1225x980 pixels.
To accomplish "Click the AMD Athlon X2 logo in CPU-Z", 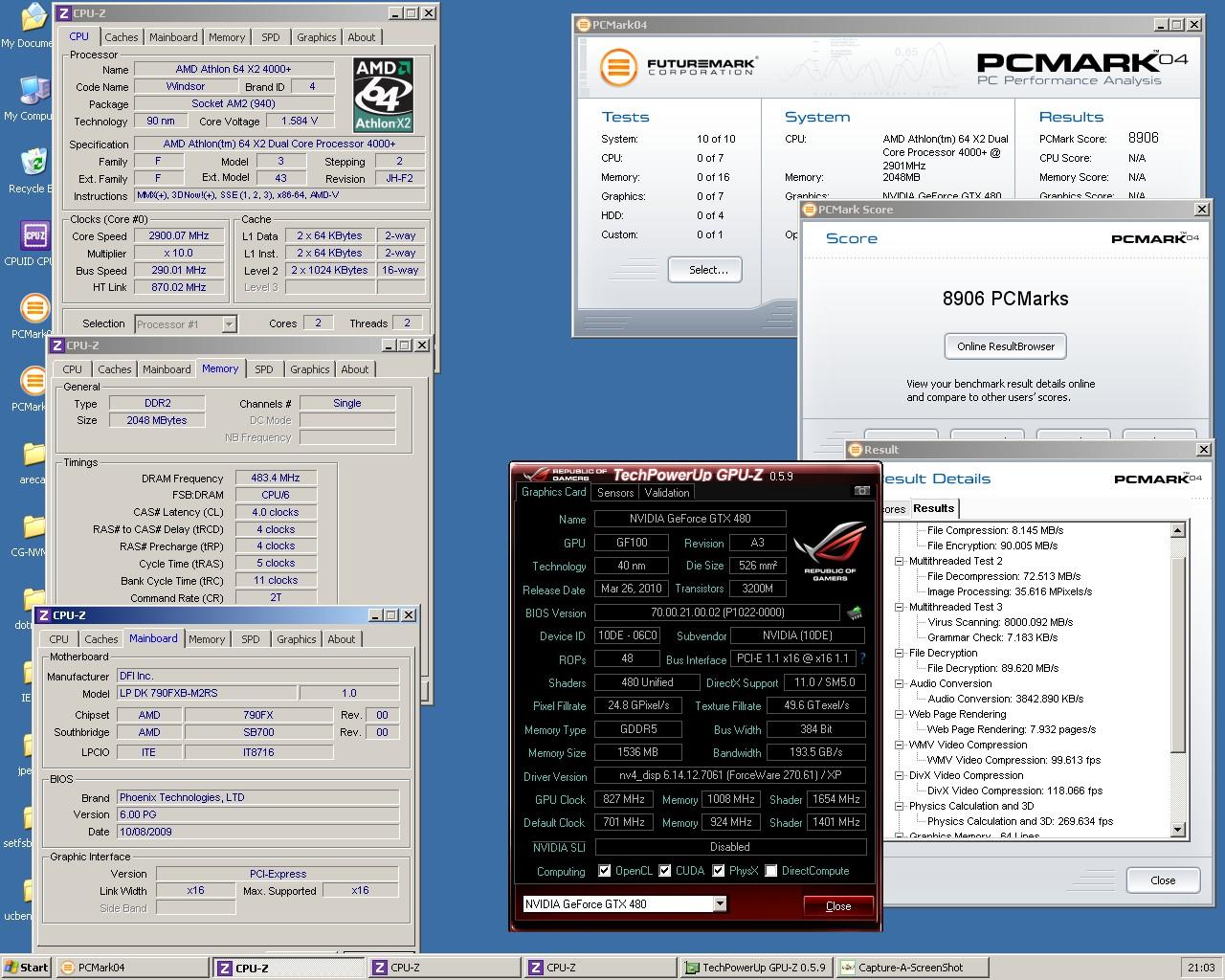I will 383,94.
